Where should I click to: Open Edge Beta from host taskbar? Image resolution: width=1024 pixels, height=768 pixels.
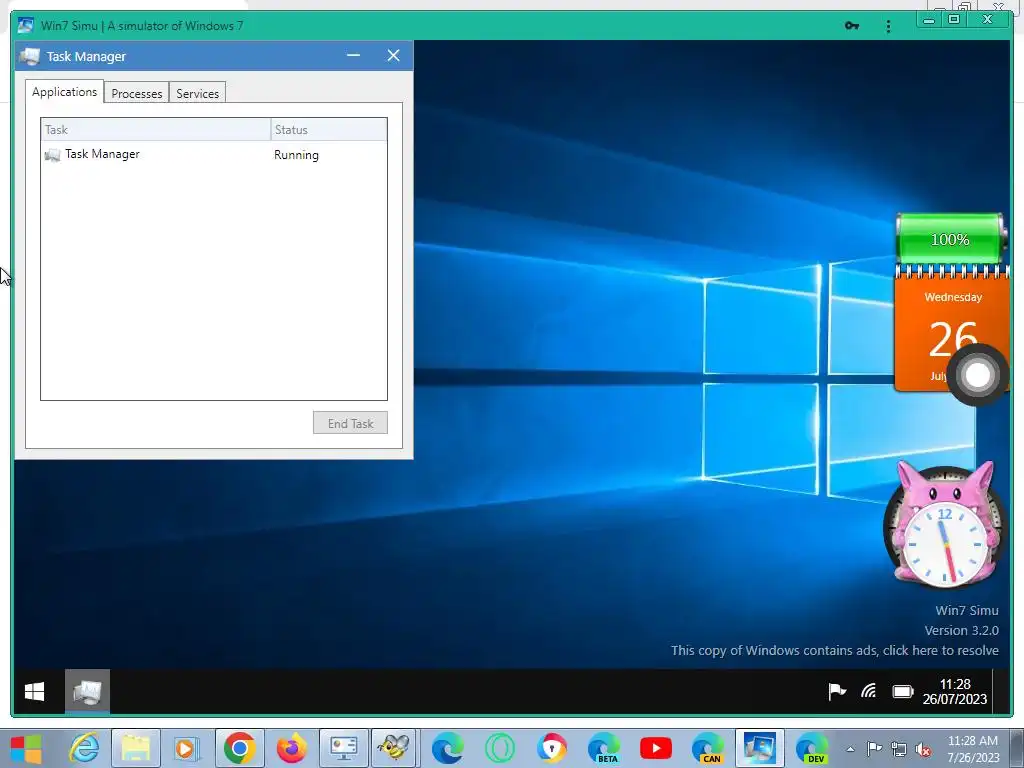coord(604,748)
